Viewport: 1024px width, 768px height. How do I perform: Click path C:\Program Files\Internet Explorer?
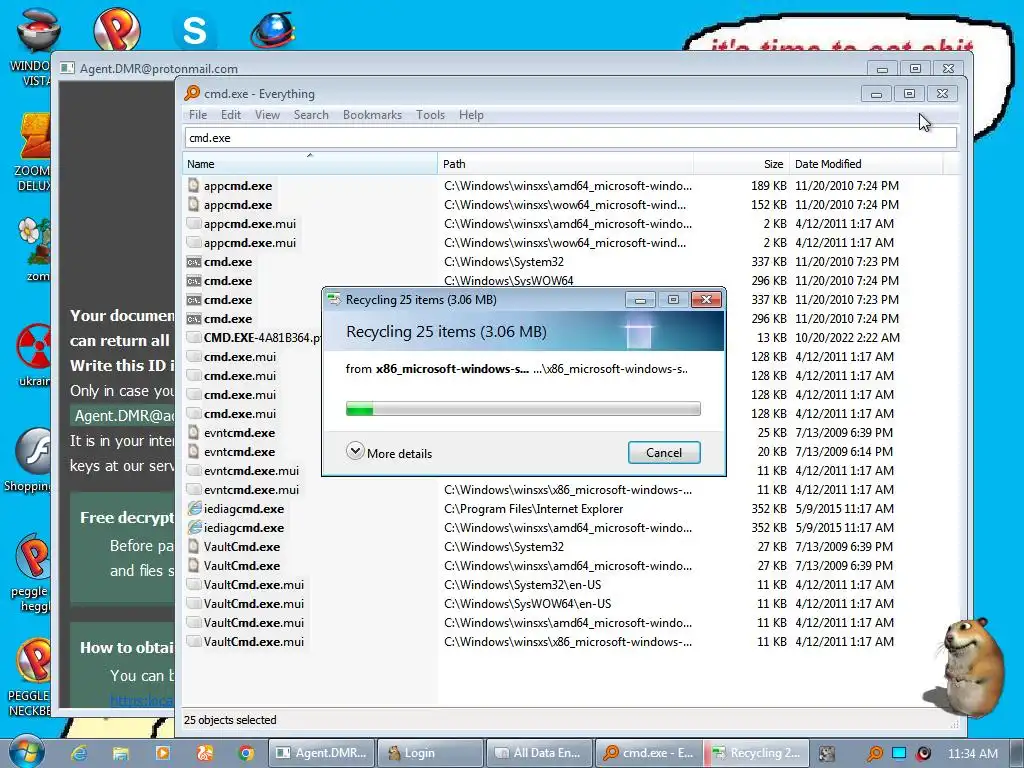pos(534,509)
